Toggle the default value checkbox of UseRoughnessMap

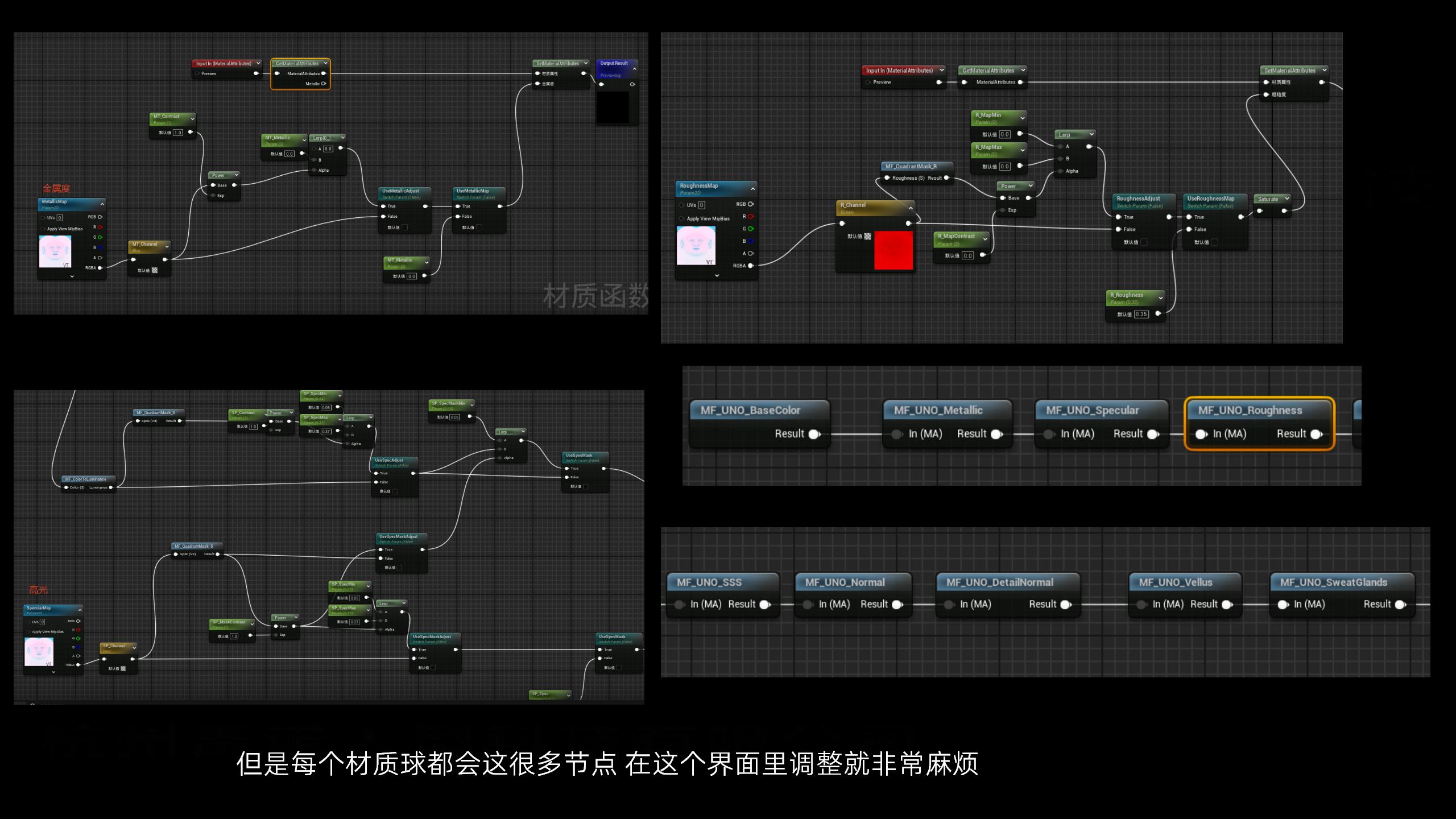(1215, 242)
